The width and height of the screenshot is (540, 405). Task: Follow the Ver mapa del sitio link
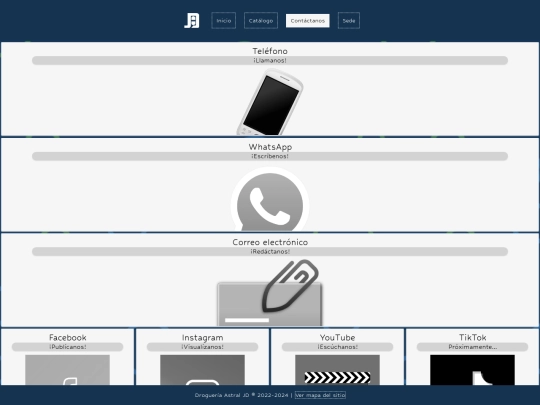(320, 395)
